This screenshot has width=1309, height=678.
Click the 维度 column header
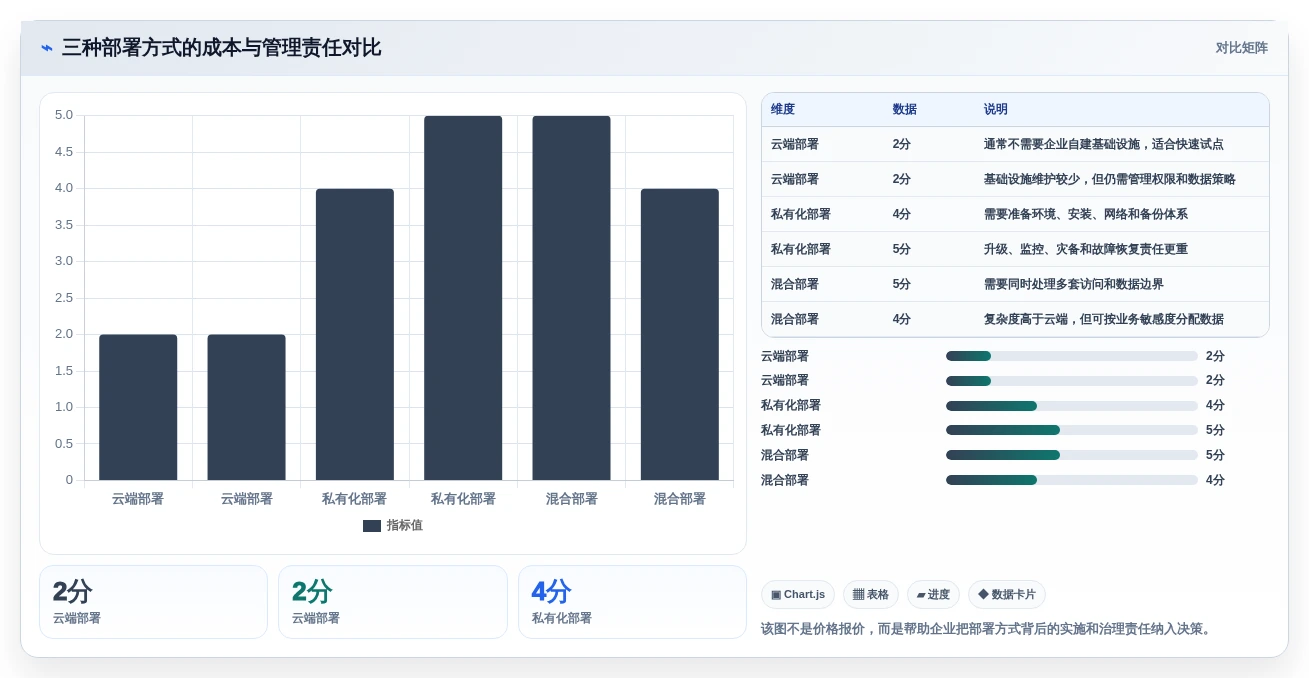click(x=783, y=110)
